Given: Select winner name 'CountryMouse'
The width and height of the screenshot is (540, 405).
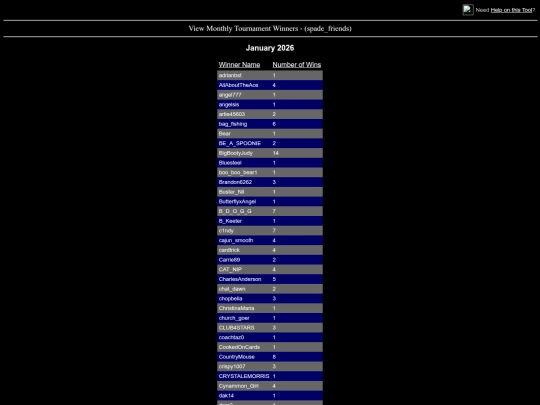Looking at the screenshot, I should (x=237, y=357).
